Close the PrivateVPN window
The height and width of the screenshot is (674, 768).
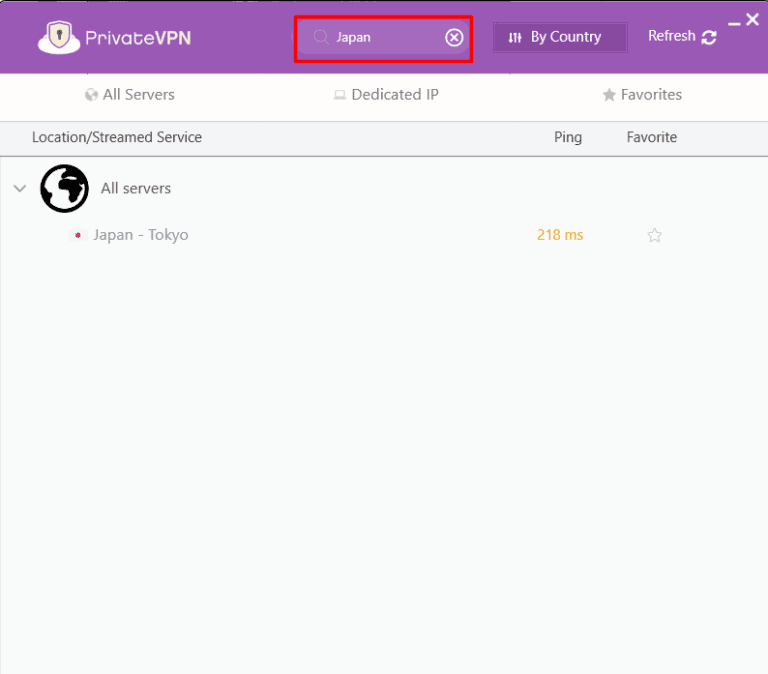(x=752, y=20)
